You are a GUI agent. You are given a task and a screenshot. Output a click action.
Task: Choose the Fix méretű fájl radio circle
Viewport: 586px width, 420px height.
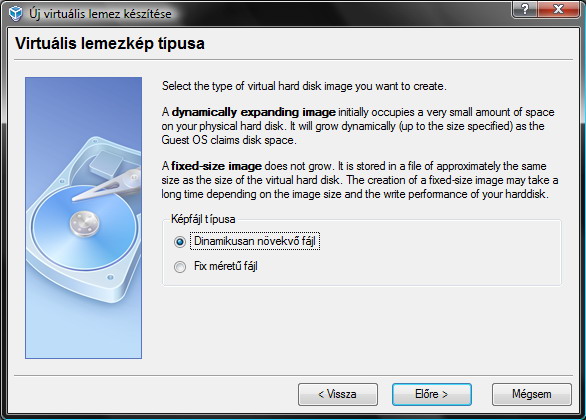(x=180, y=267)
